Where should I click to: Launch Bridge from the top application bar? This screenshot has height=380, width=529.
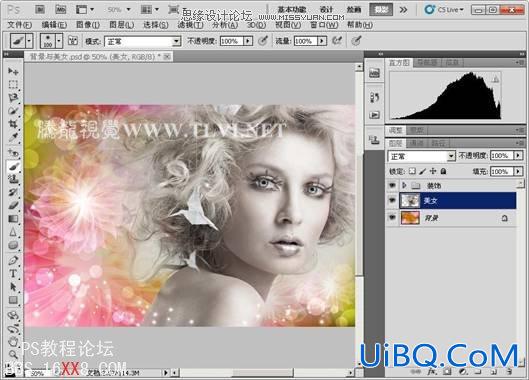40,9
